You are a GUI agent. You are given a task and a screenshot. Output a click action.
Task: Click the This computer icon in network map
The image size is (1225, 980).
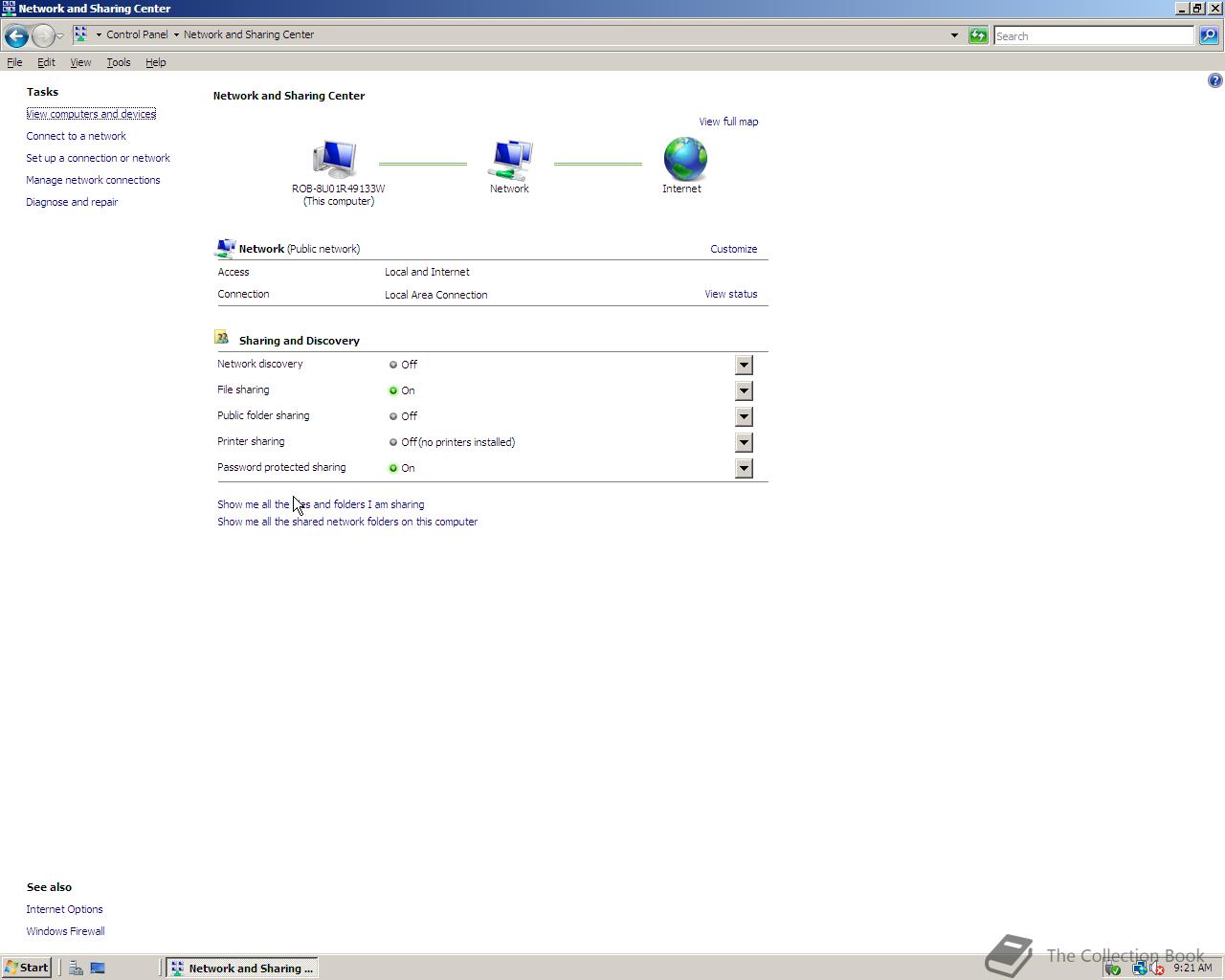[x=335, y=159]
